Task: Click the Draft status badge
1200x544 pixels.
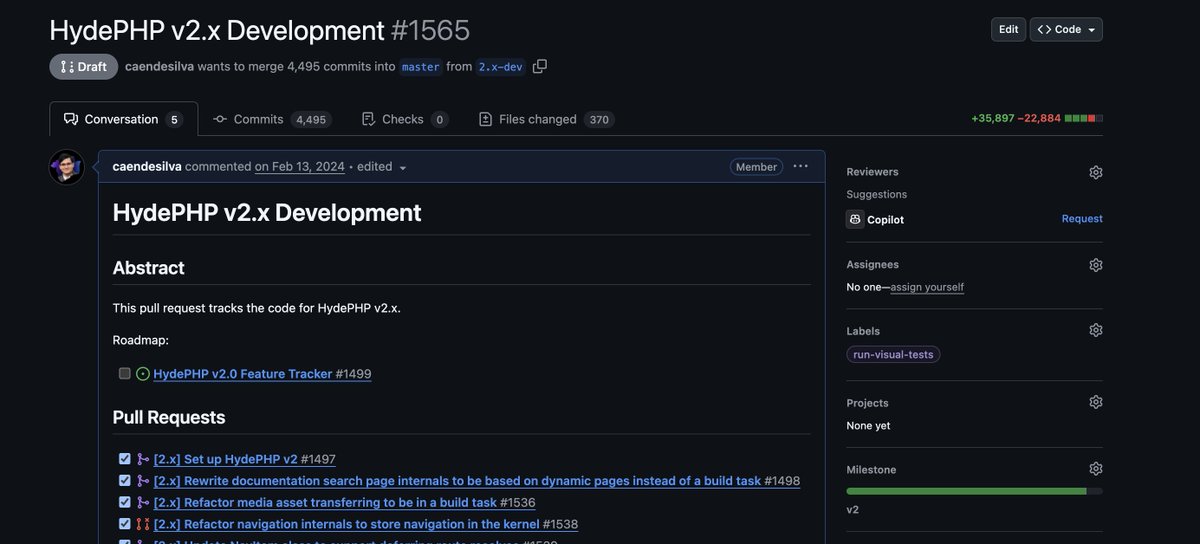Action: [x=83, y=67]
